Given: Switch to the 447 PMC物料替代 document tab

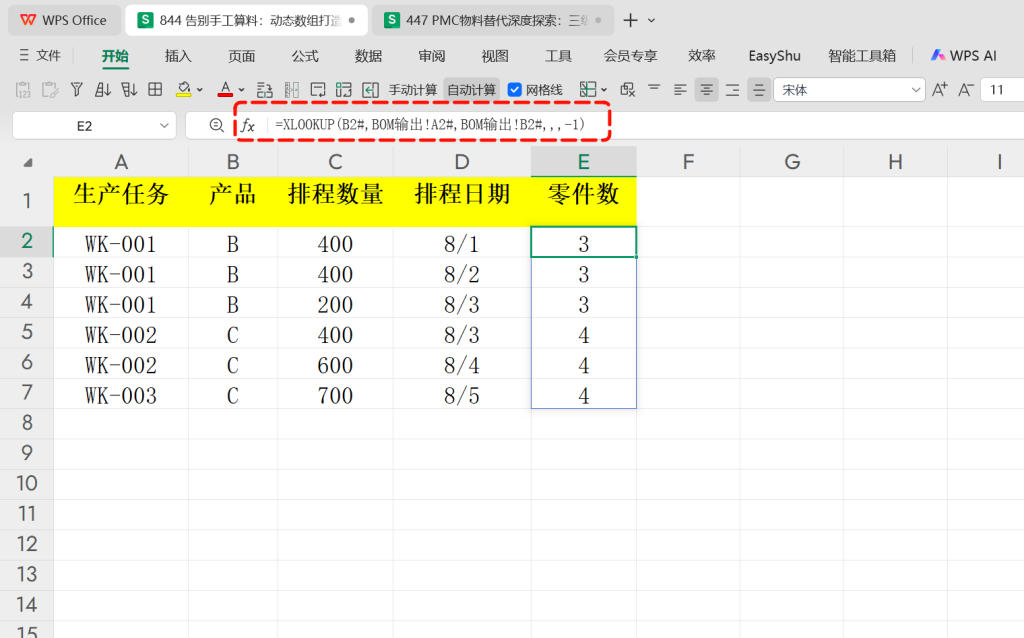Looking at the screenshot, I should pyautogui.click(x=494, y=20).
